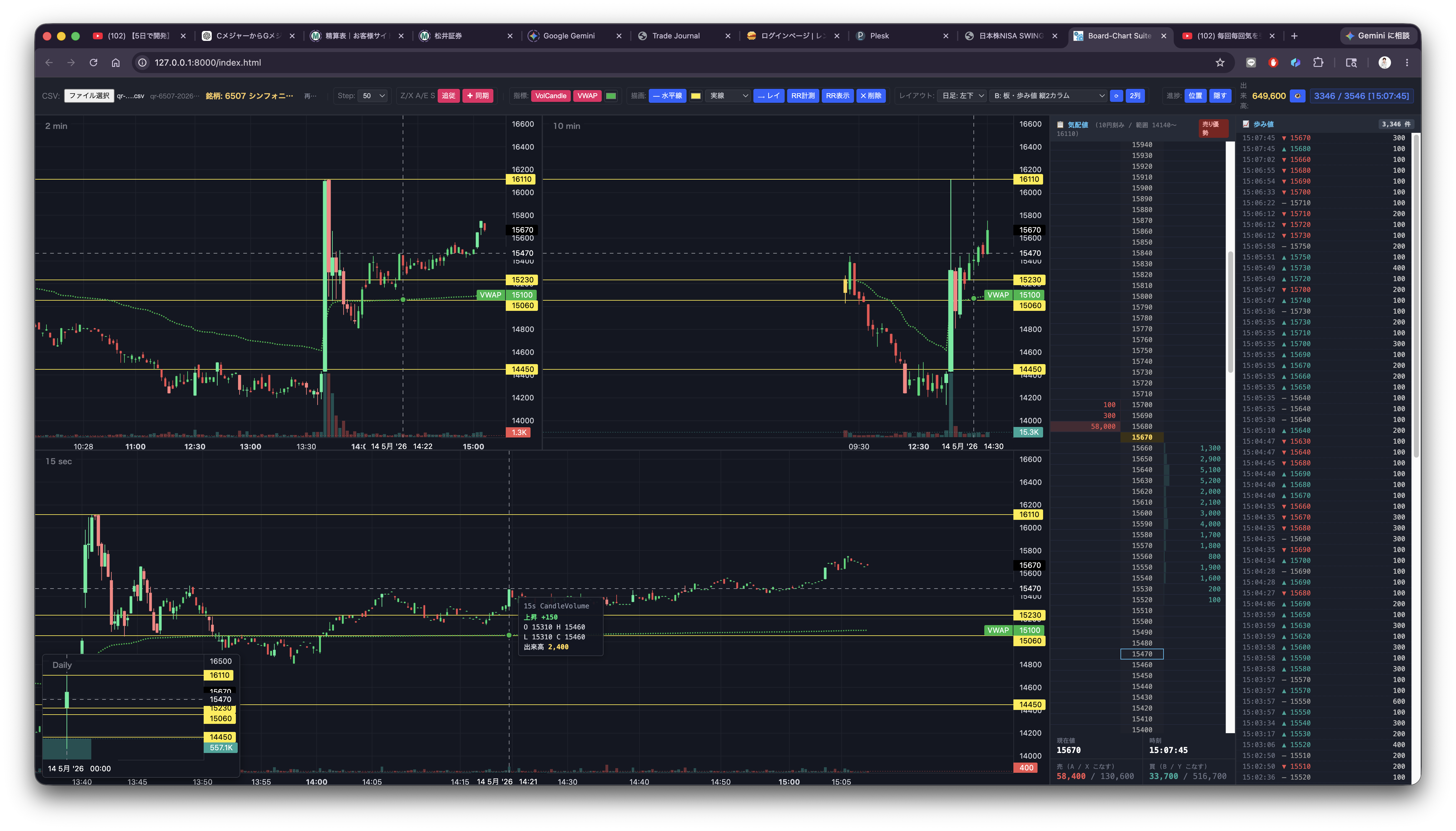Pick the green VWAP color swatch
1456x831 pixels.
[x=611, y=96]
